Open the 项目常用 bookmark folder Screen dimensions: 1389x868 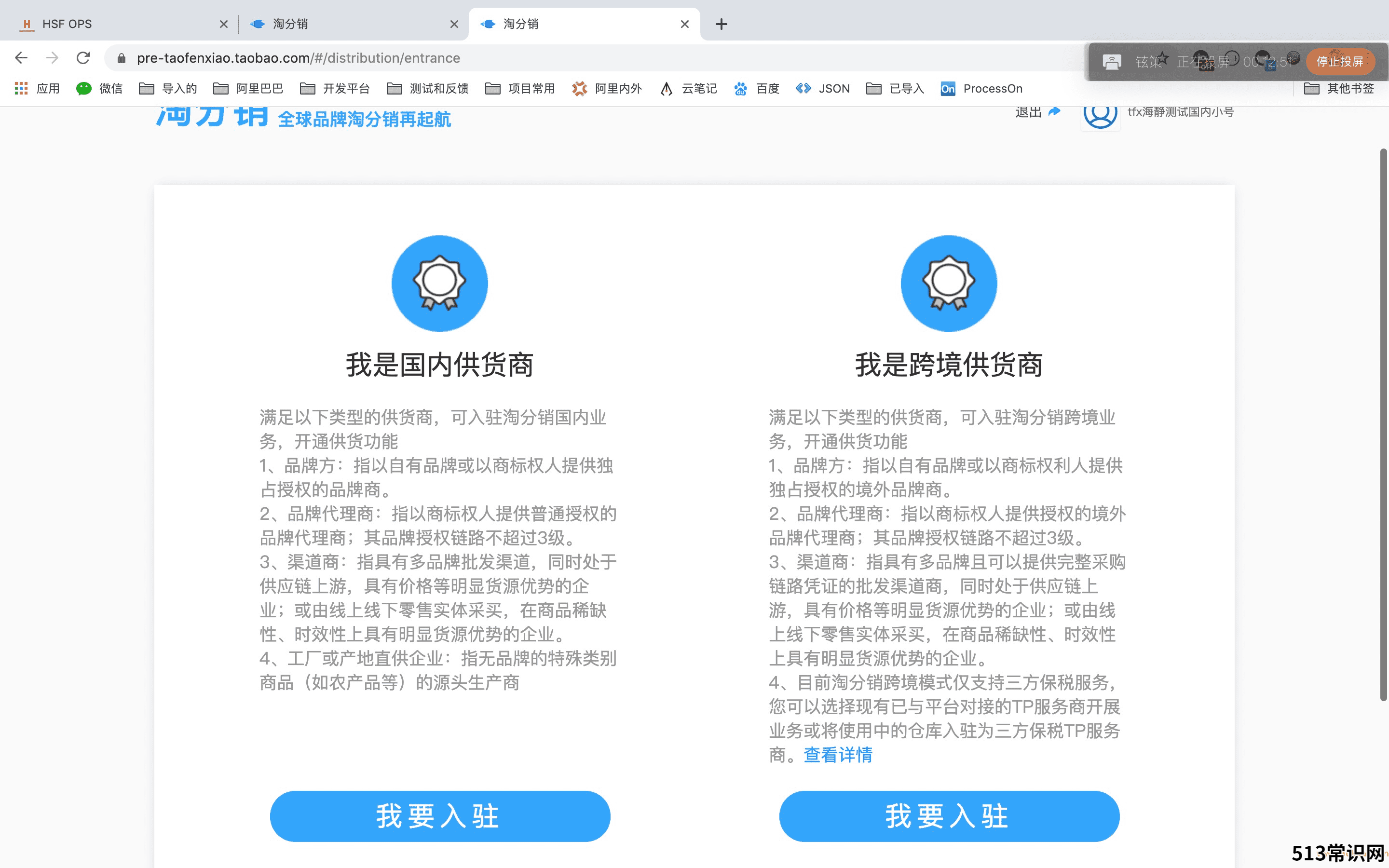(x=520, y=88)
